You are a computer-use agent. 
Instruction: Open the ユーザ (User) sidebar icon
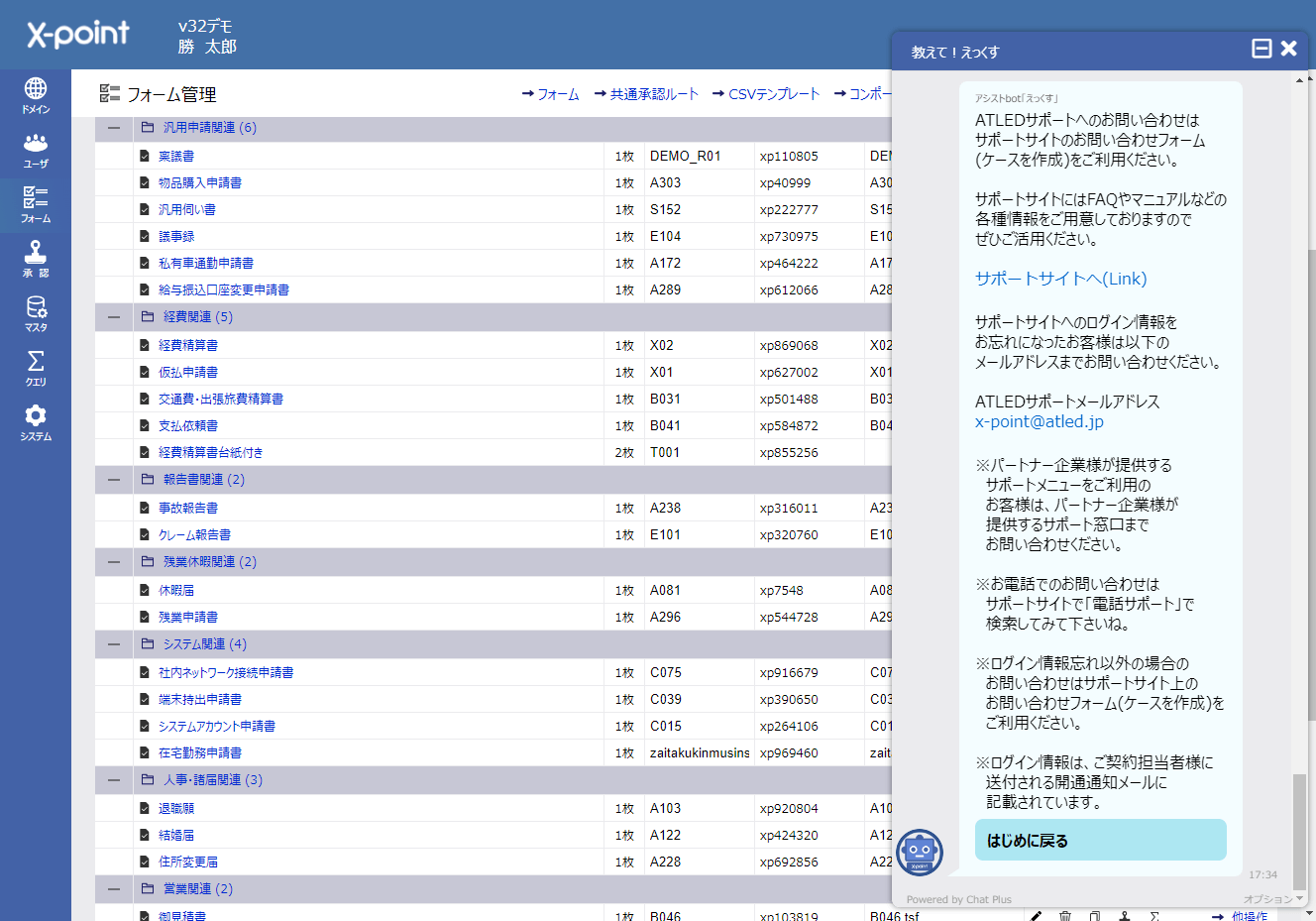point(36,151)
